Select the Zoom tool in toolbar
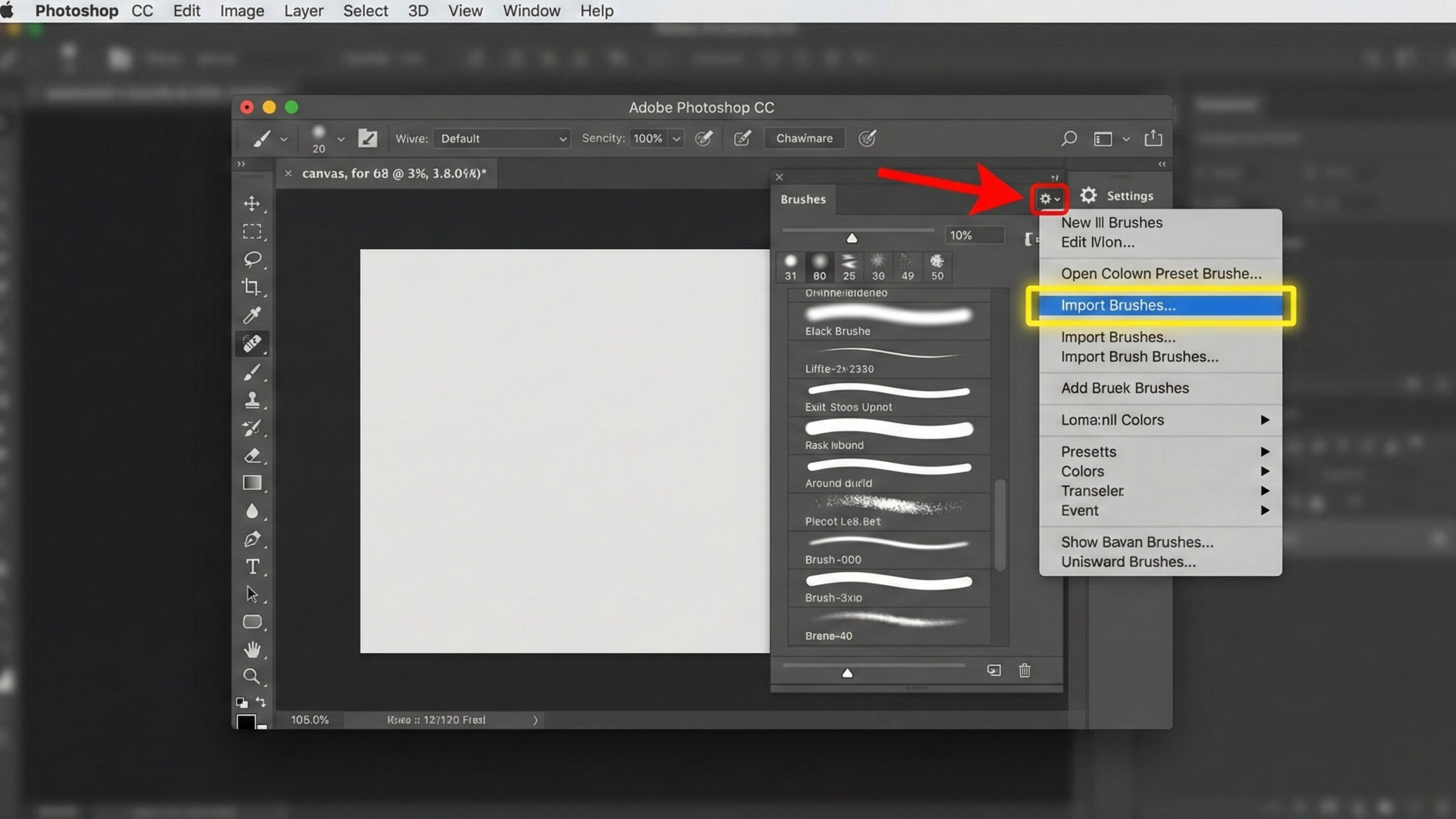 pos(252,676)
